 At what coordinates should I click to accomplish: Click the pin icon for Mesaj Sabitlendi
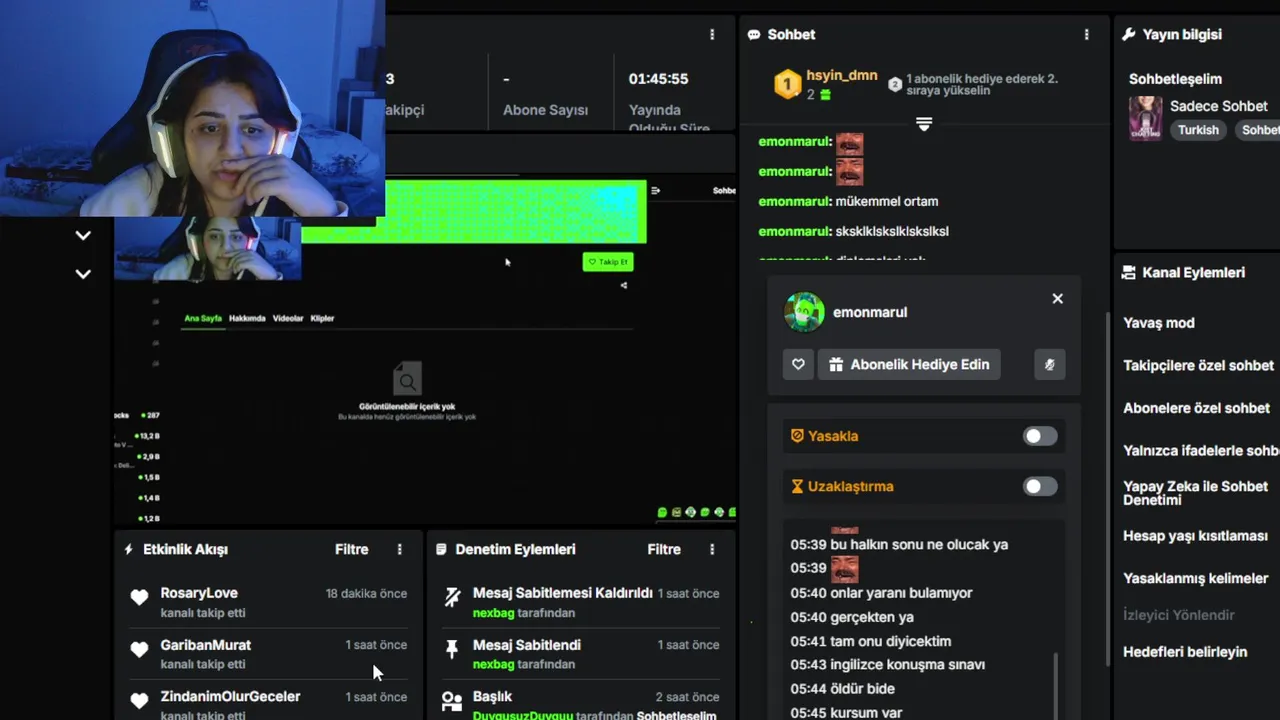coord(452,650)
